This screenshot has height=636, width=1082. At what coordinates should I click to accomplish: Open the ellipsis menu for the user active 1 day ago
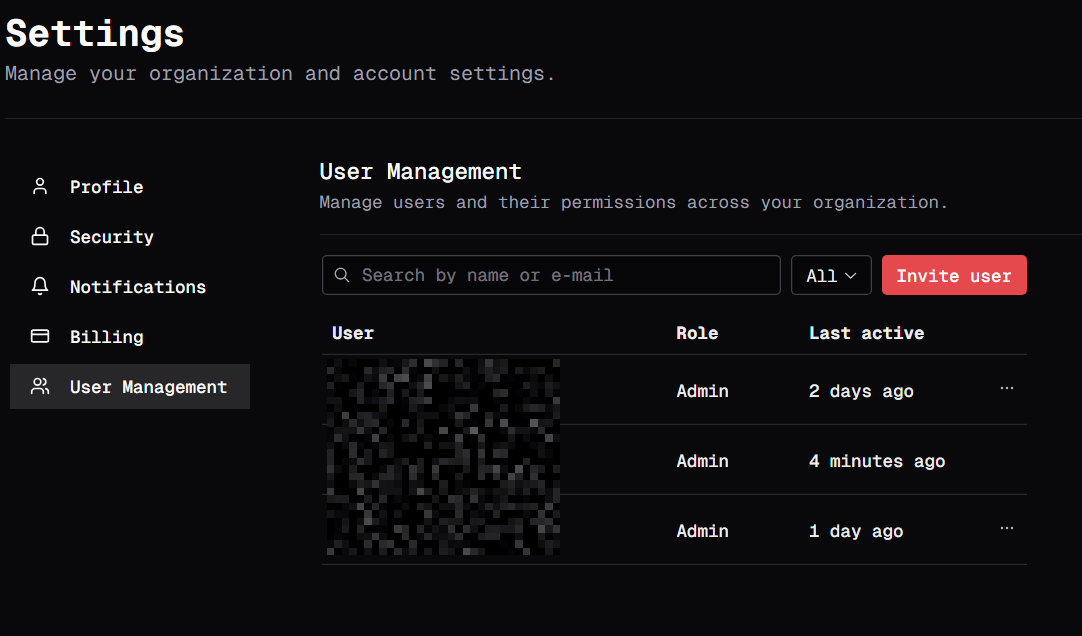coord(1006,529)
